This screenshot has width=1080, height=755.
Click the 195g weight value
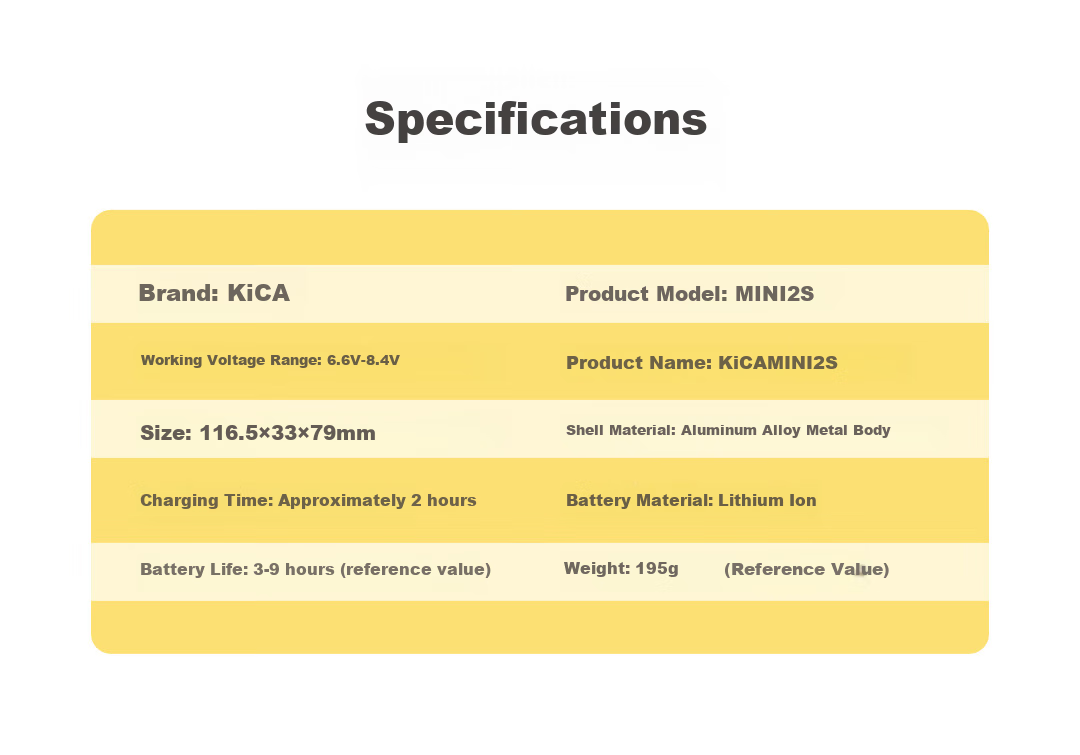657,569
